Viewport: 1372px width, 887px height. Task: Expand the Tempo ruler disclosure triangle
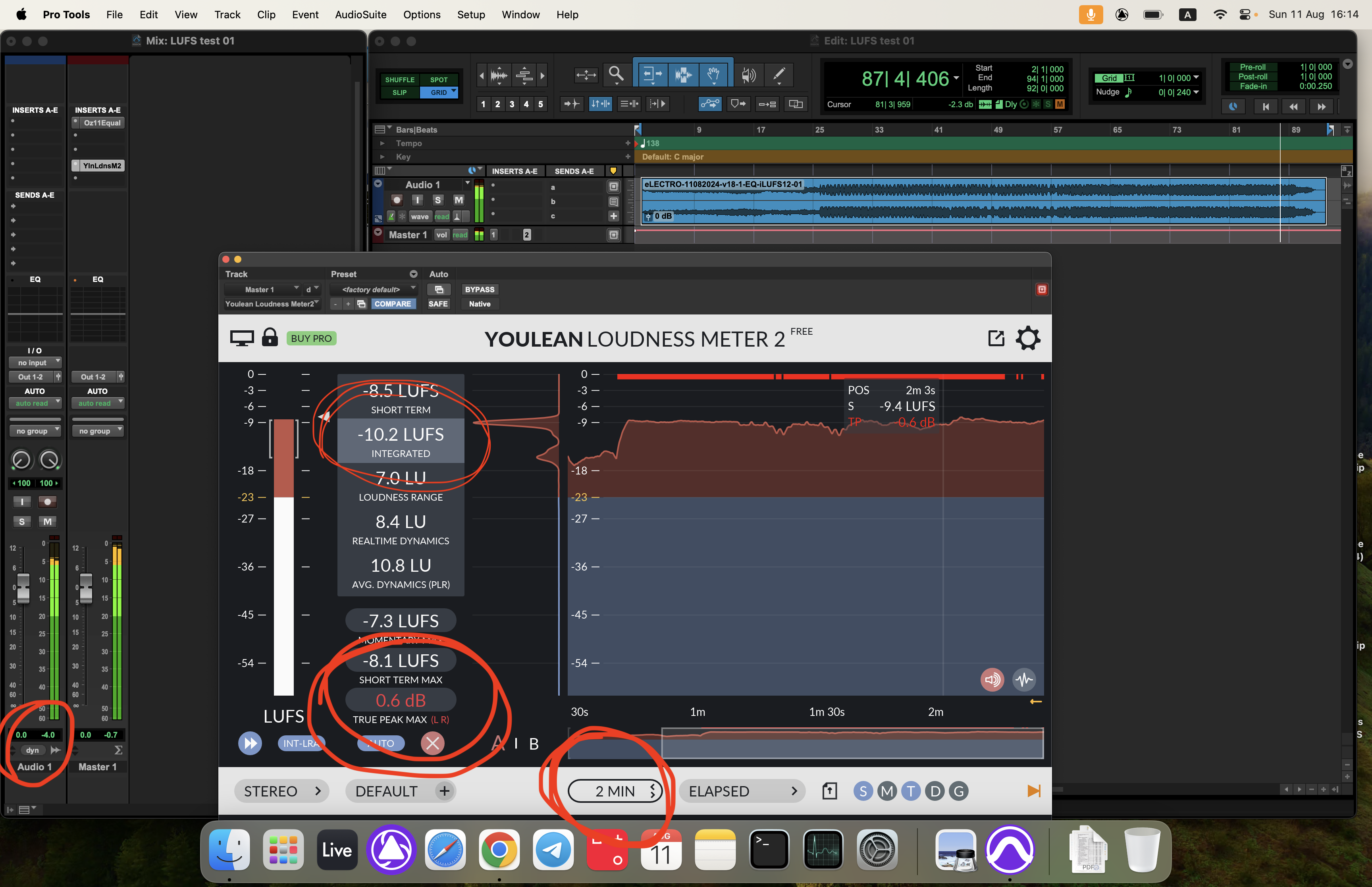[382, 143]
